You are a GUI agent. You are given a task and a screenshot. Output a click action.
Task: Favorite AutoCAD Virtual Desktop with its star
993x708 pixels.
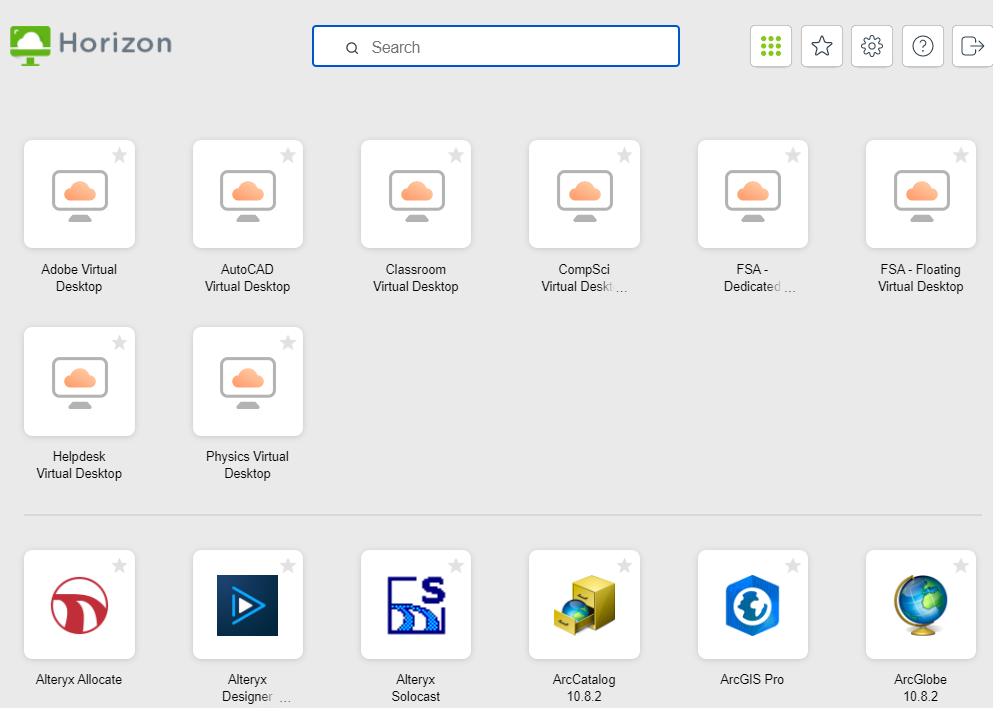point(288,155)
